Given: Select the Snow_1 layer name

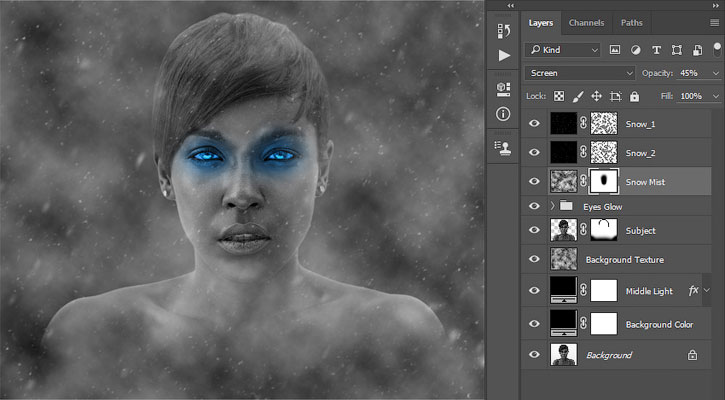Looking at the screenshot, I should coord(640,124).
